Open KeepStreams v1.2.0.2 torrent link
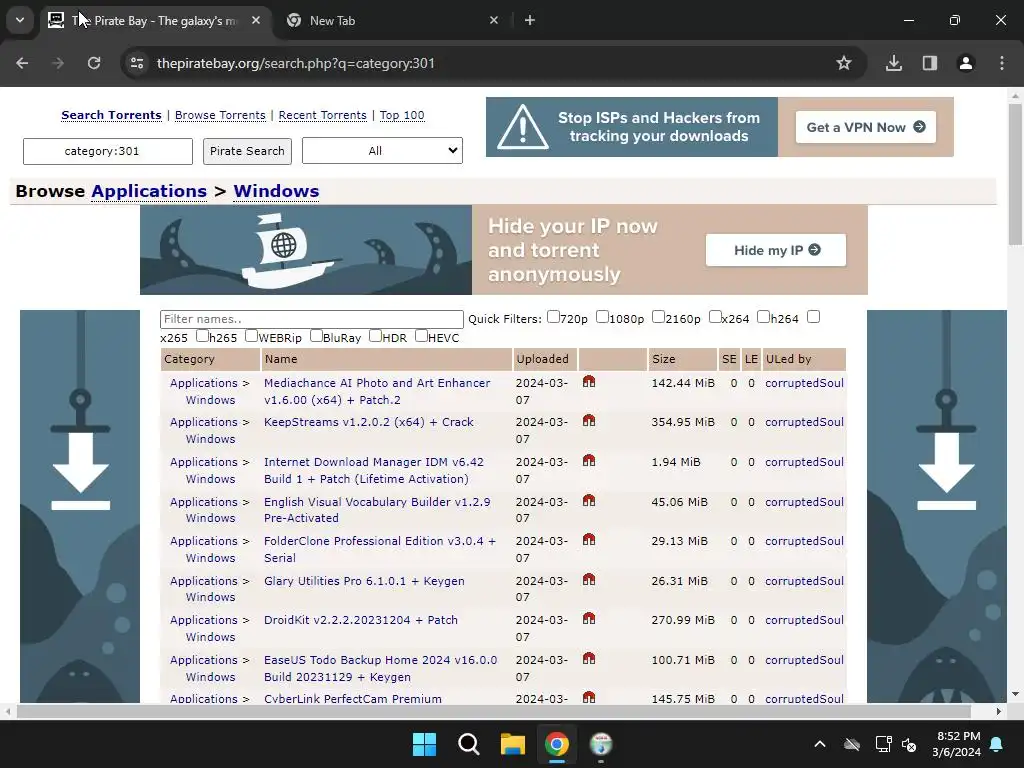 point(368,422)
